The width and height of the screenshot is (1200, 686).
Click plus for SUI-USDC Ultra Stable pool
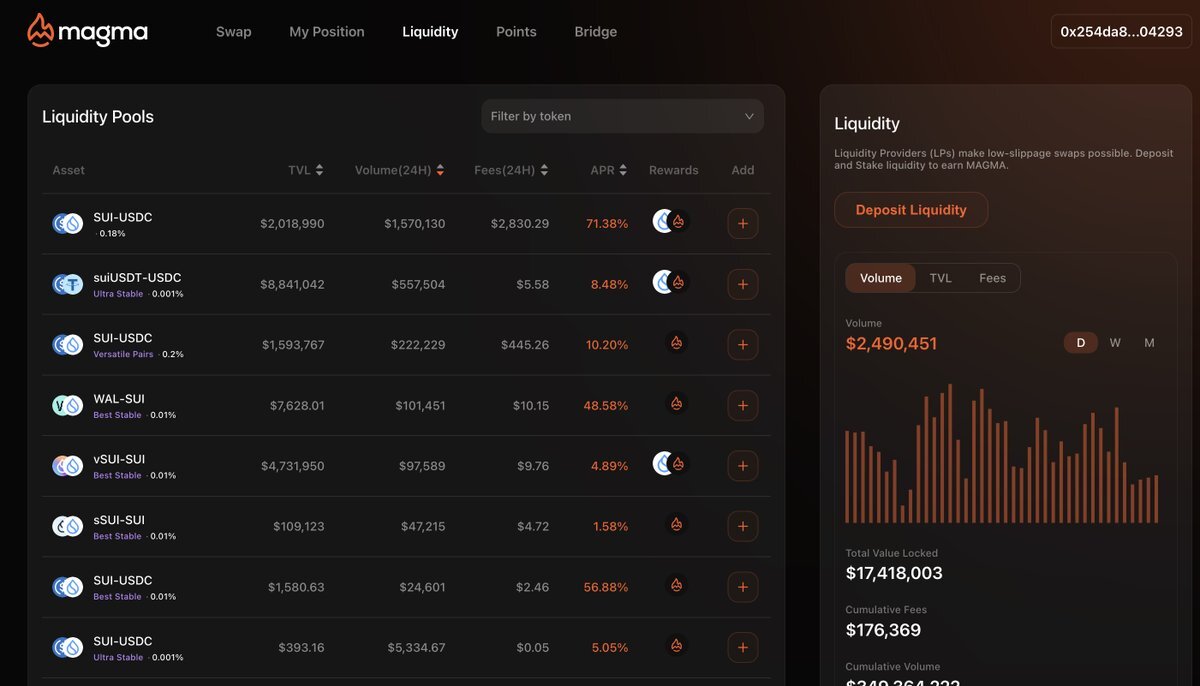(742, 647)
